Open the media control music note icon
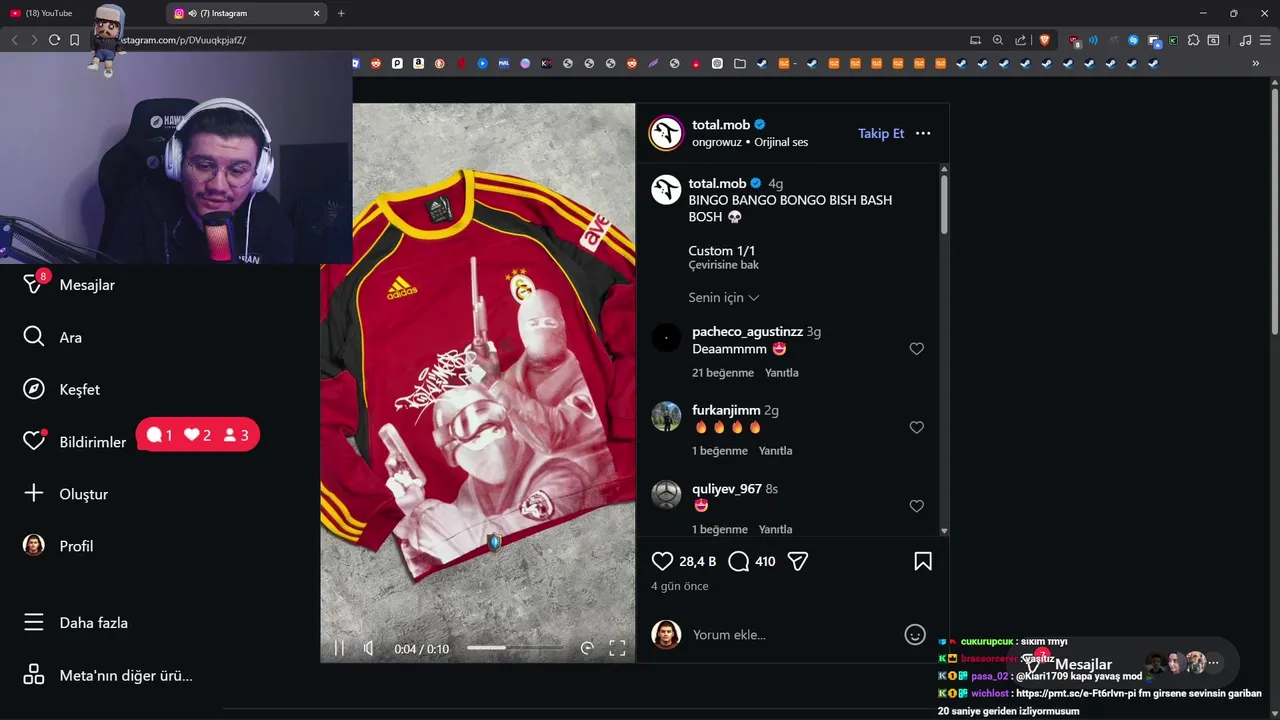The height and width of the screenshot is (720, 1280). [1245, 40]
